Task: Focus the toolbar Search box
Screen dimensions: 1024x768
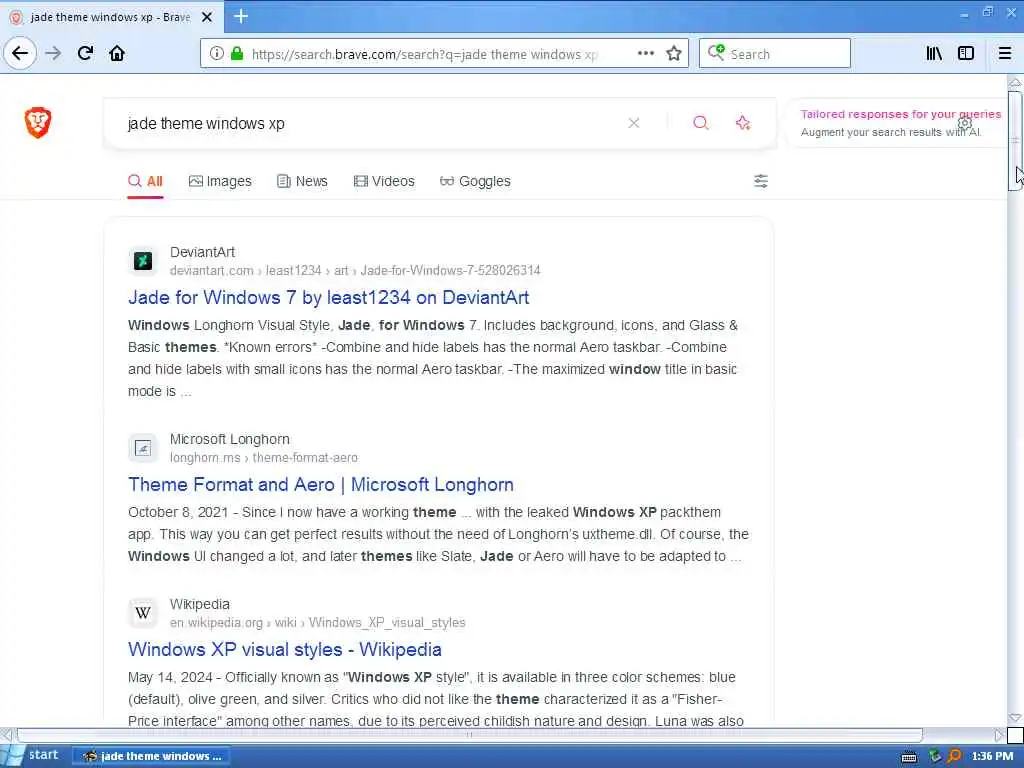Action: [775, 54]
